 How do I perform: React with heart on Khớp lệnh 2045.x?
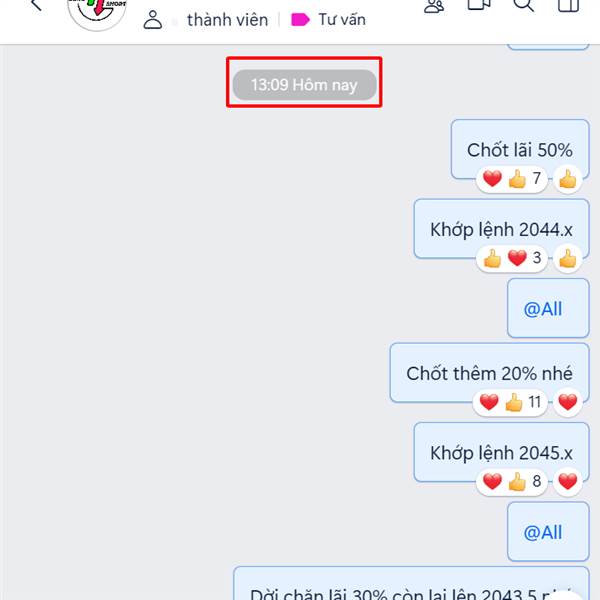click(568, 481)
